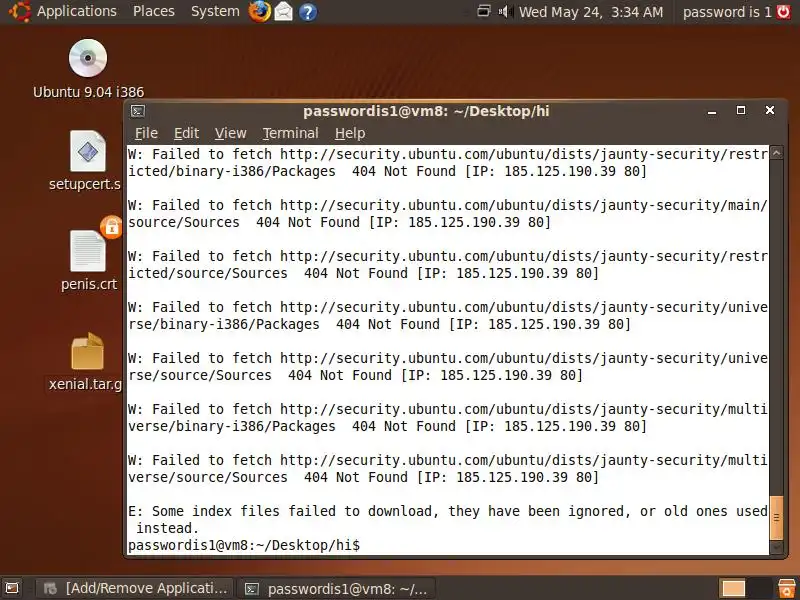Click the Show Desktop button in bottom panel
Screen dimensions: 800x600
click(12, 588)
